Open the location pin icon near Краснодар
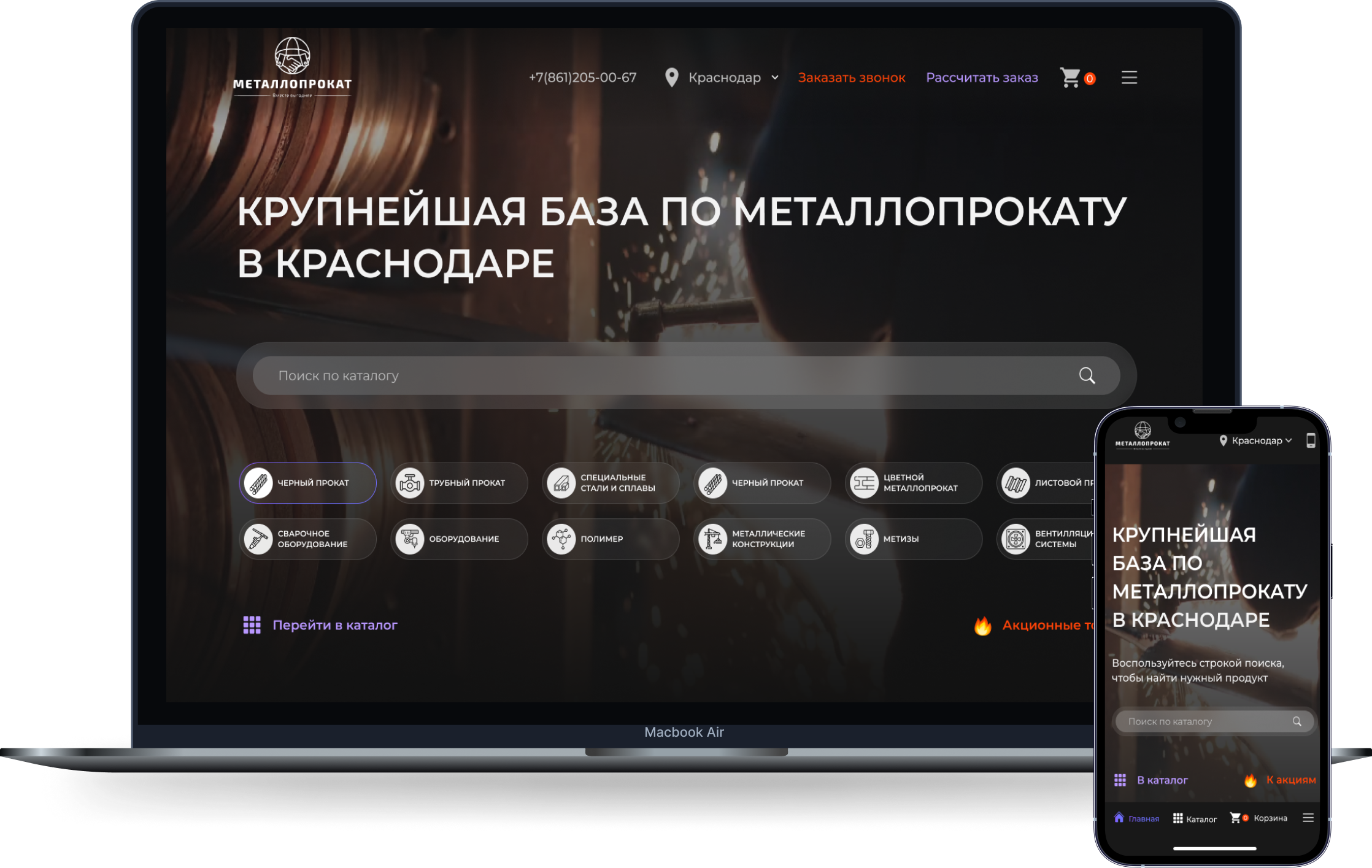This screenshot has height=868, width=1372. (672, 77)
